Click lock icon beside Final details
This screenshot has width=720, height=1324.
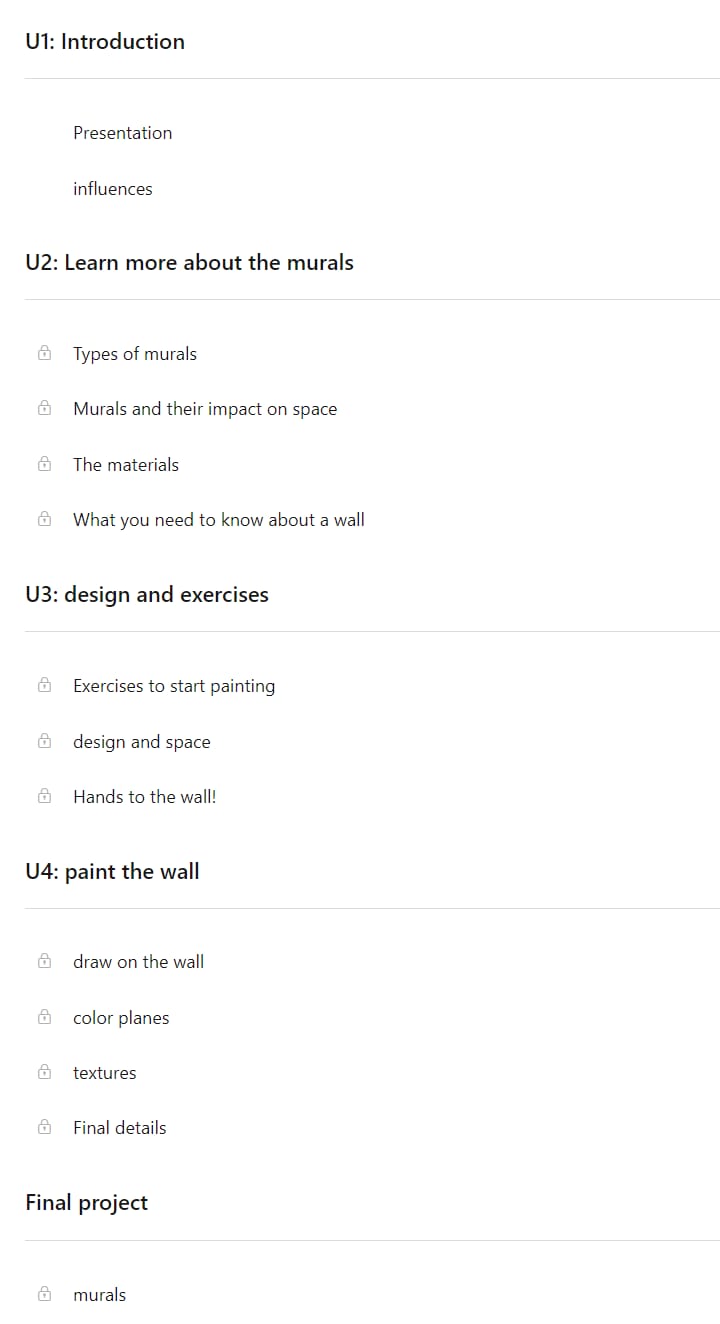tap(44, 1127)
